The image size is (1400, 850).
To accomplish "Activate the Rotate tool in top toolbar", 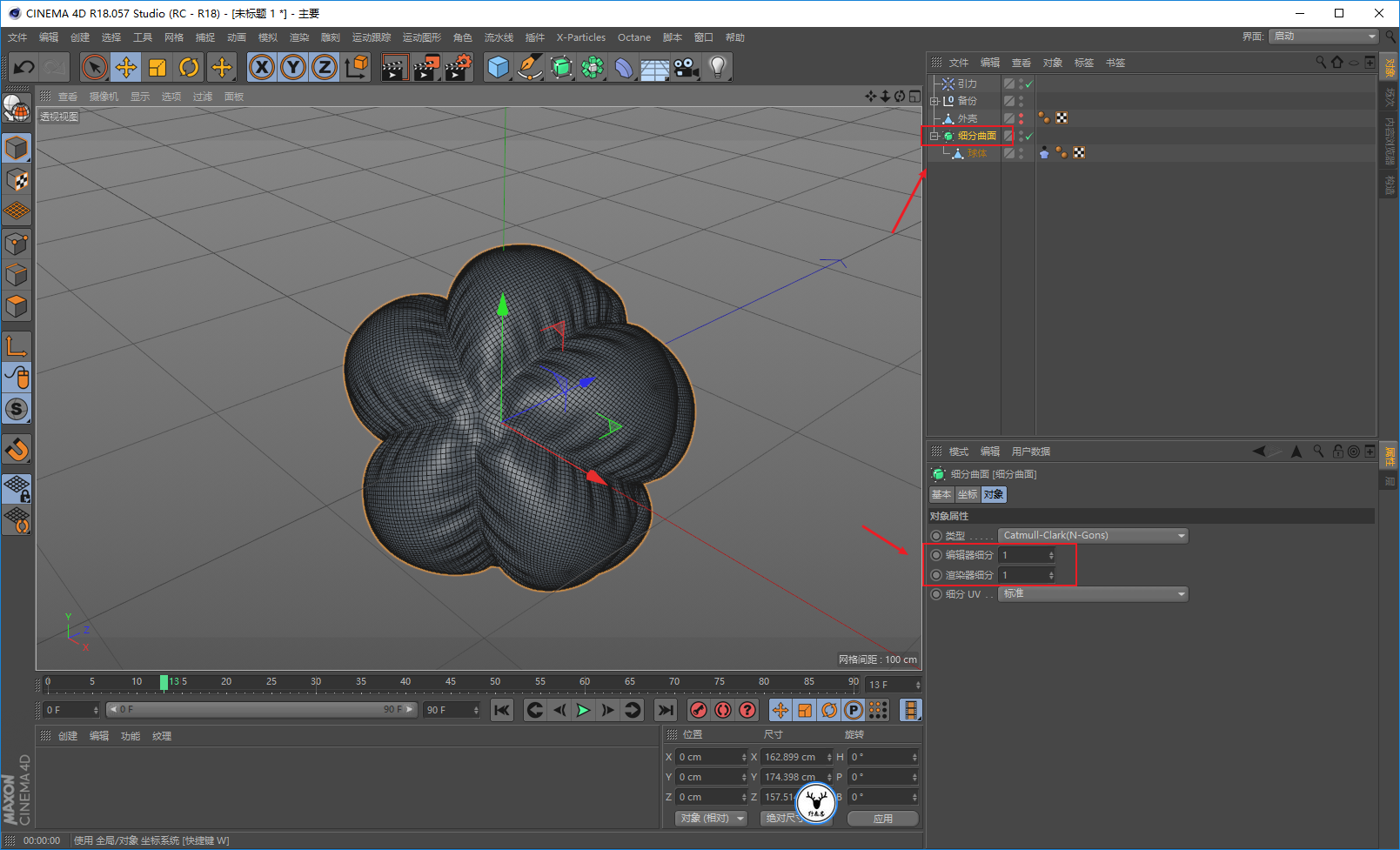I will (189, 67).
